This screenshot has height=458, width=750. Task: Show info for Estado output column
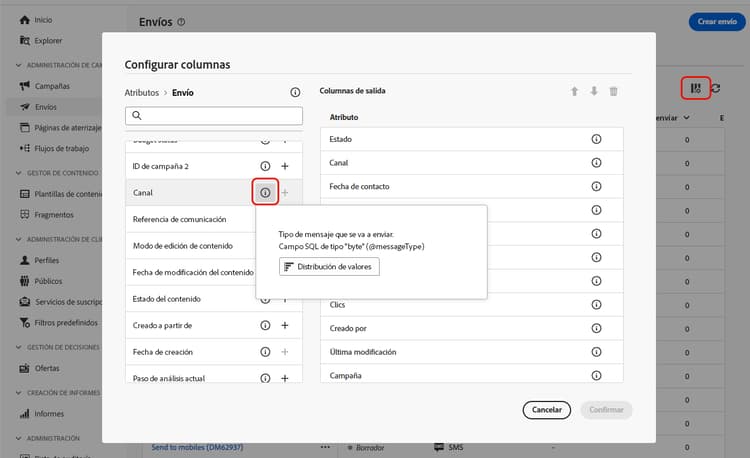[x=596, y=139]
